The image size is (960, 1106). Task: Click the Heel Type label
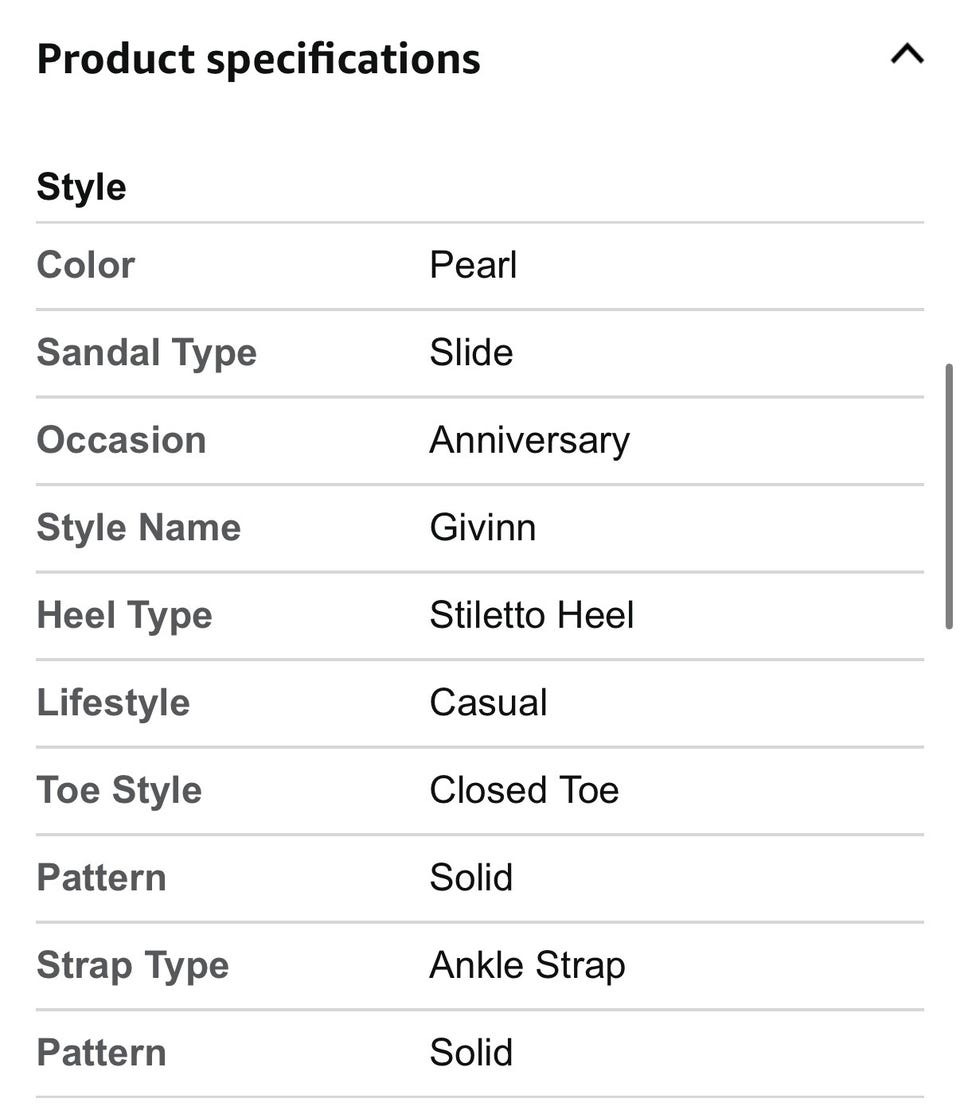pos(124,616)
